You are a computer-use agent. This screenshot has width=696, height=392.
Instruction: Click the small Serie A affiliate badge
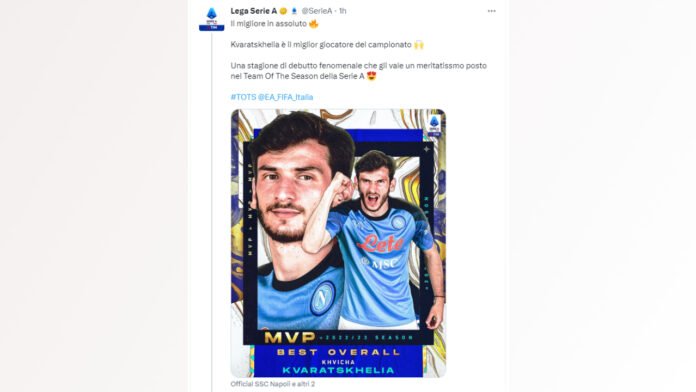coord(293,11)
